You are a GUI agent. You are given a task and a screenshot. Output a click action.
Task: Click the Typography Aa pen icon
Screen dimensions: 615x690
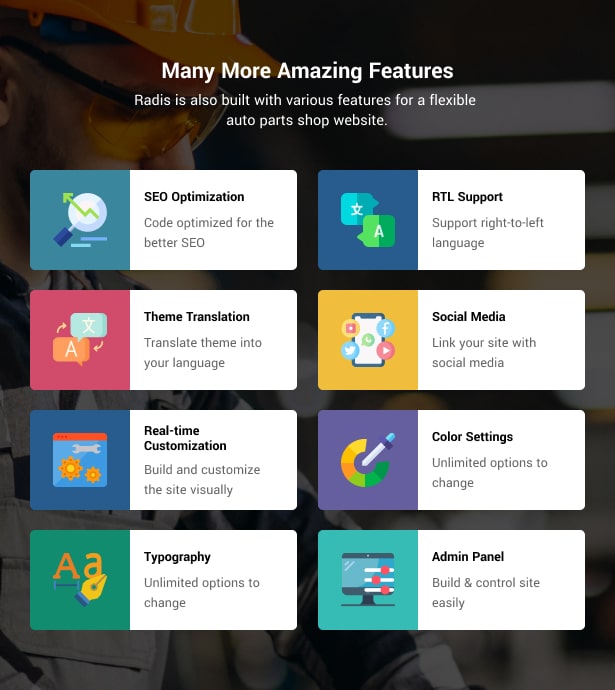(80, 579)
